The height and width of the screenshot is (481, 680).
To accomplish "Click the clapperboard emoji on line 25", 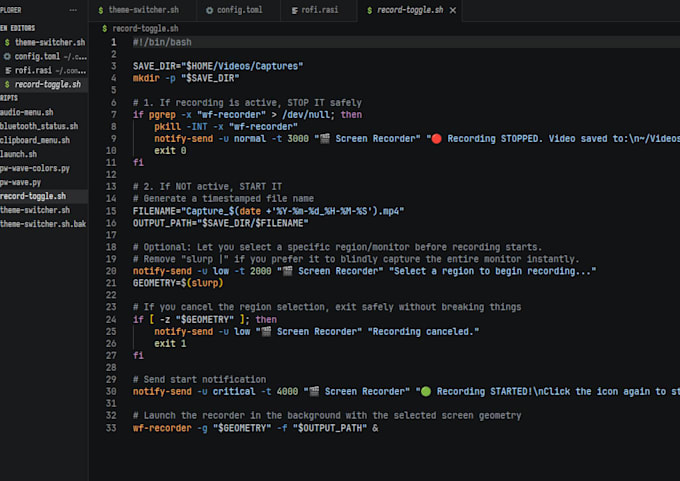I will [x=266, y=331].
